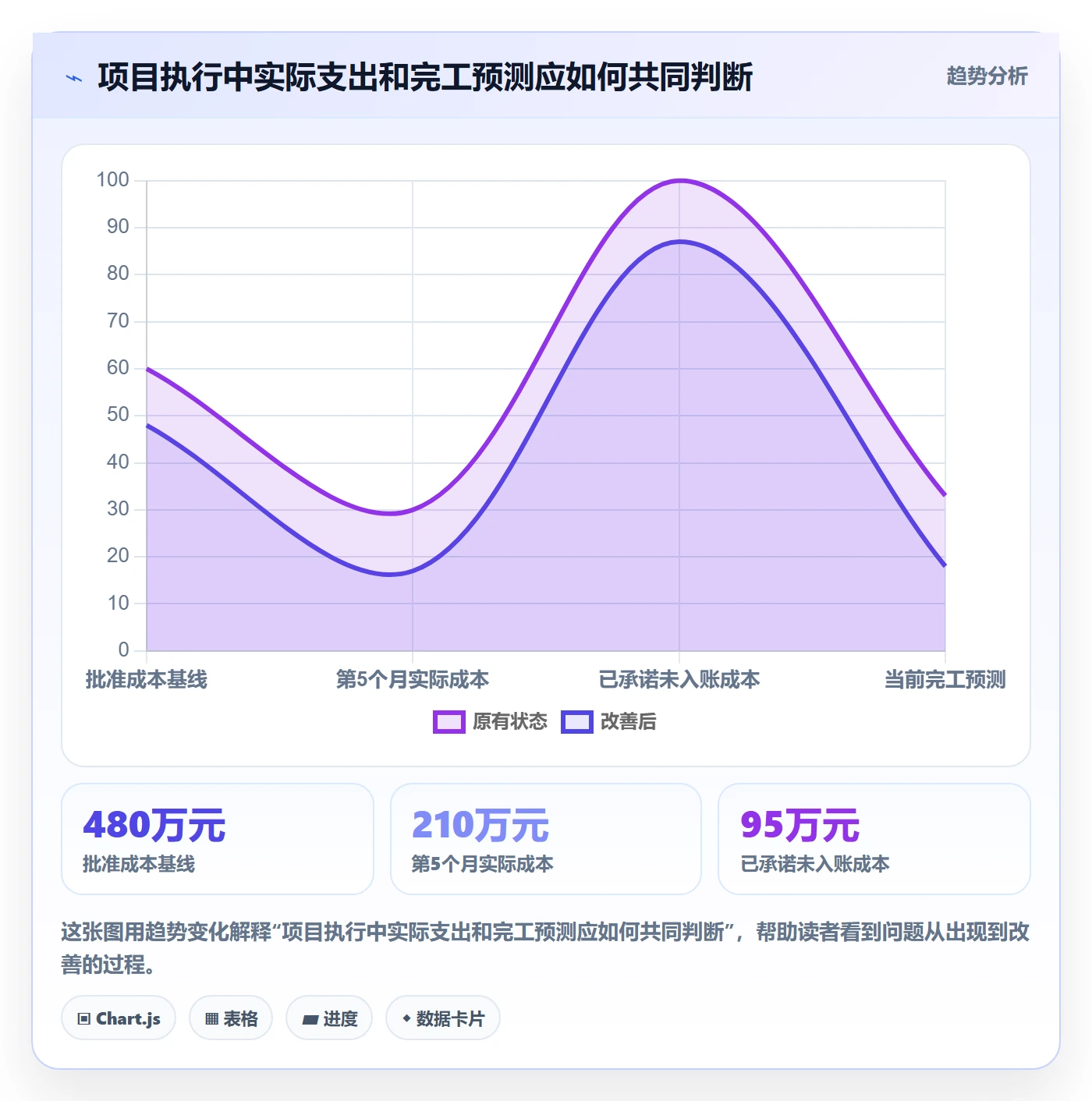1092x1101 pixels.
Task: Click the 批准成本基线 caption under 480万元
Action: point(139,864)
